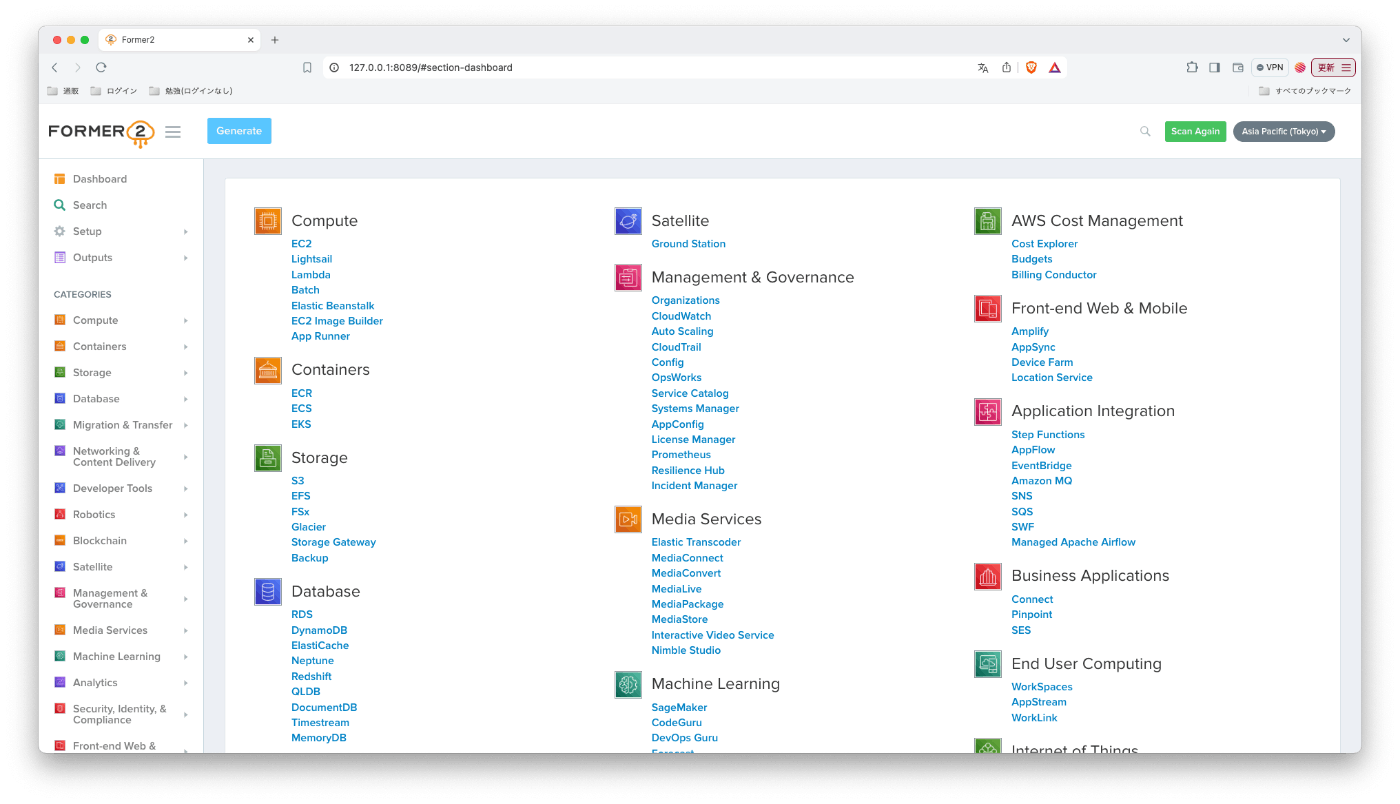Open the Cost Explorer link
The width and height of the screenshot is (1400, 804).
pos(1044,244)
